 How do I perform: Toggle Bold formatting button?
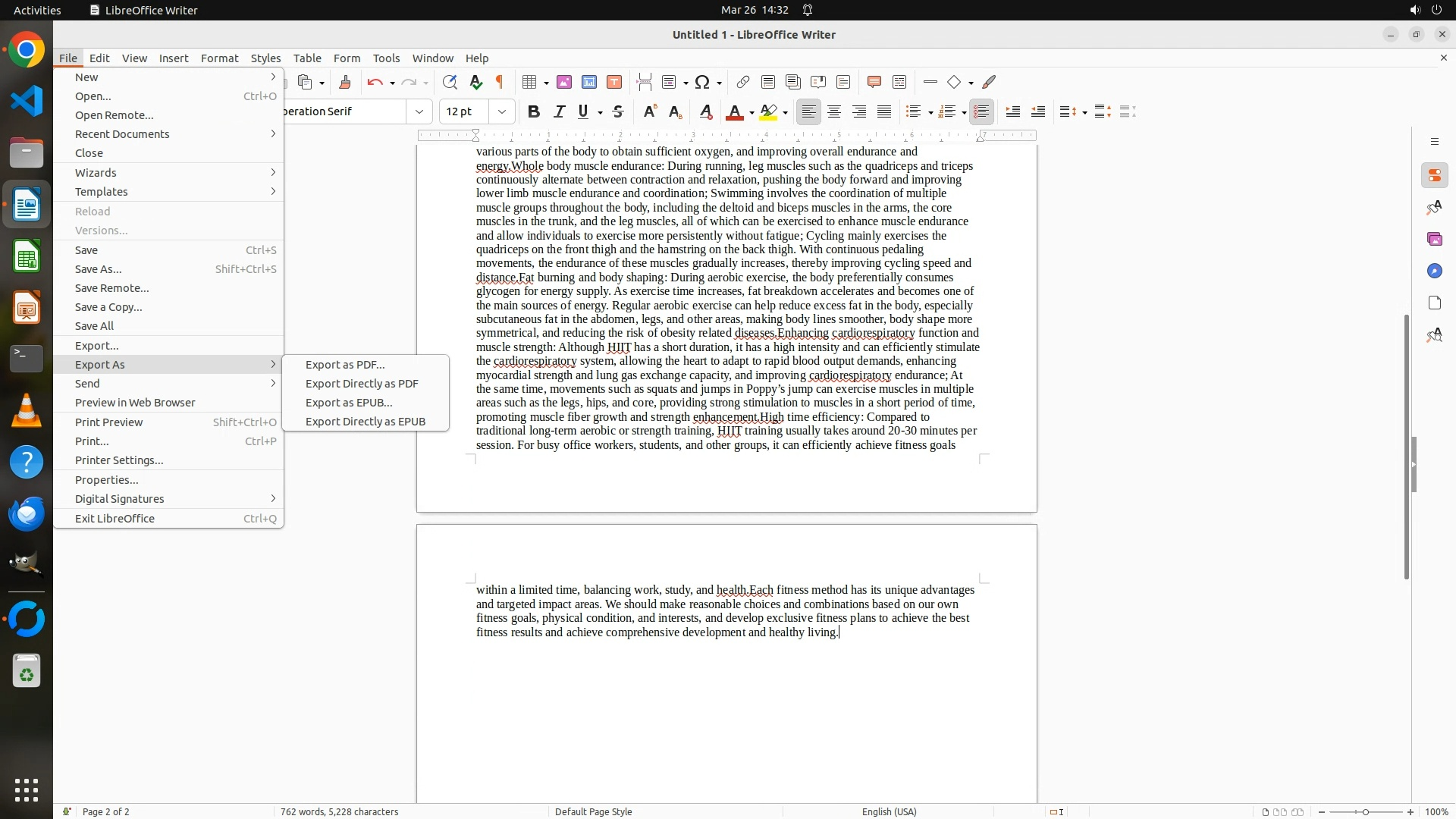pos(534,111)
